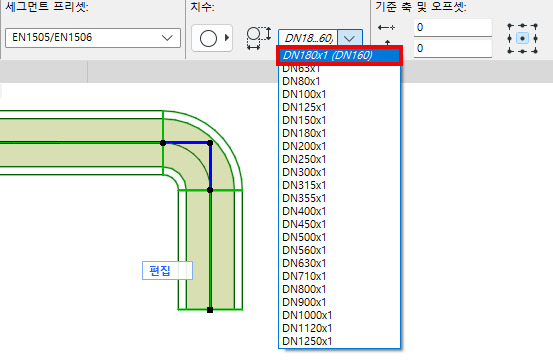Choose DN125x1 from the size list
Image resolution: width=553 pixels, height=360 pixels.
339,107
